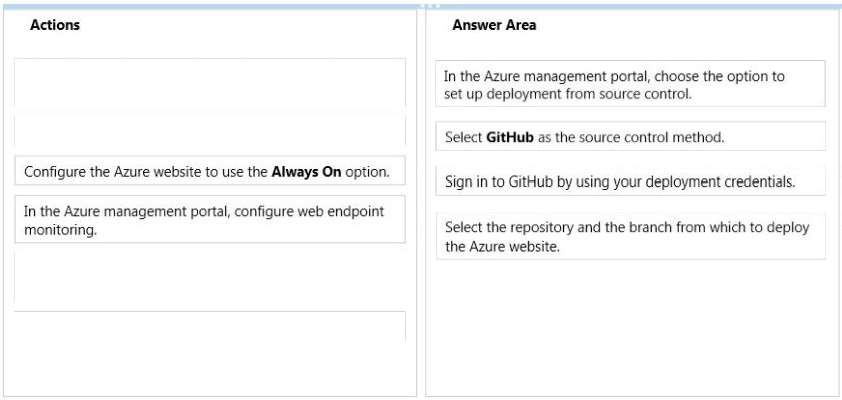Viewport: 842px width, 400px height.
Task: Pick the set up deployment from source control step
Action: [x=630, y=84]
